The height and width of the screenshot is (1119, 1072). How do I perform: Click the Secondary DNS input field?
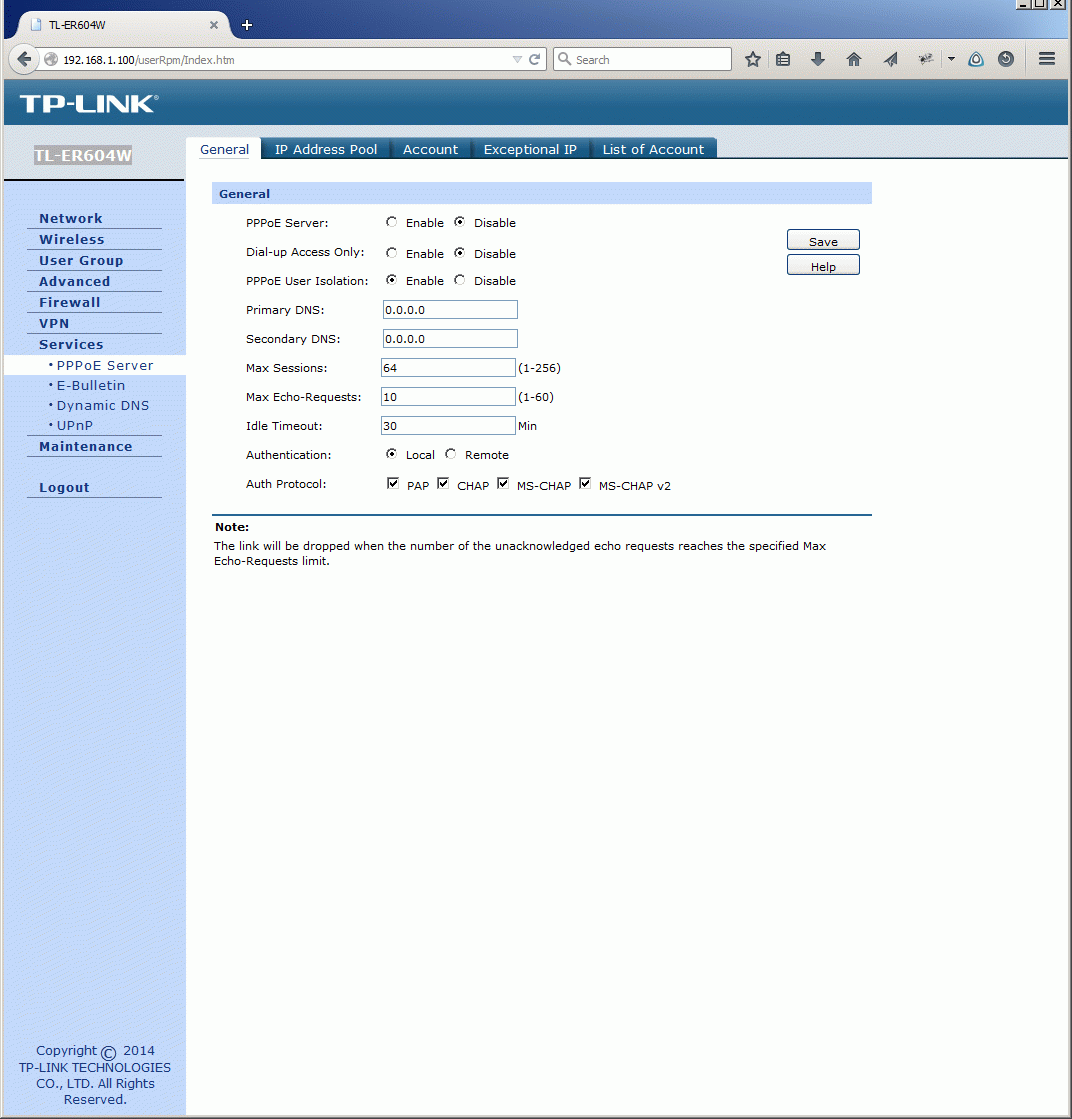[x=450, y=338]
